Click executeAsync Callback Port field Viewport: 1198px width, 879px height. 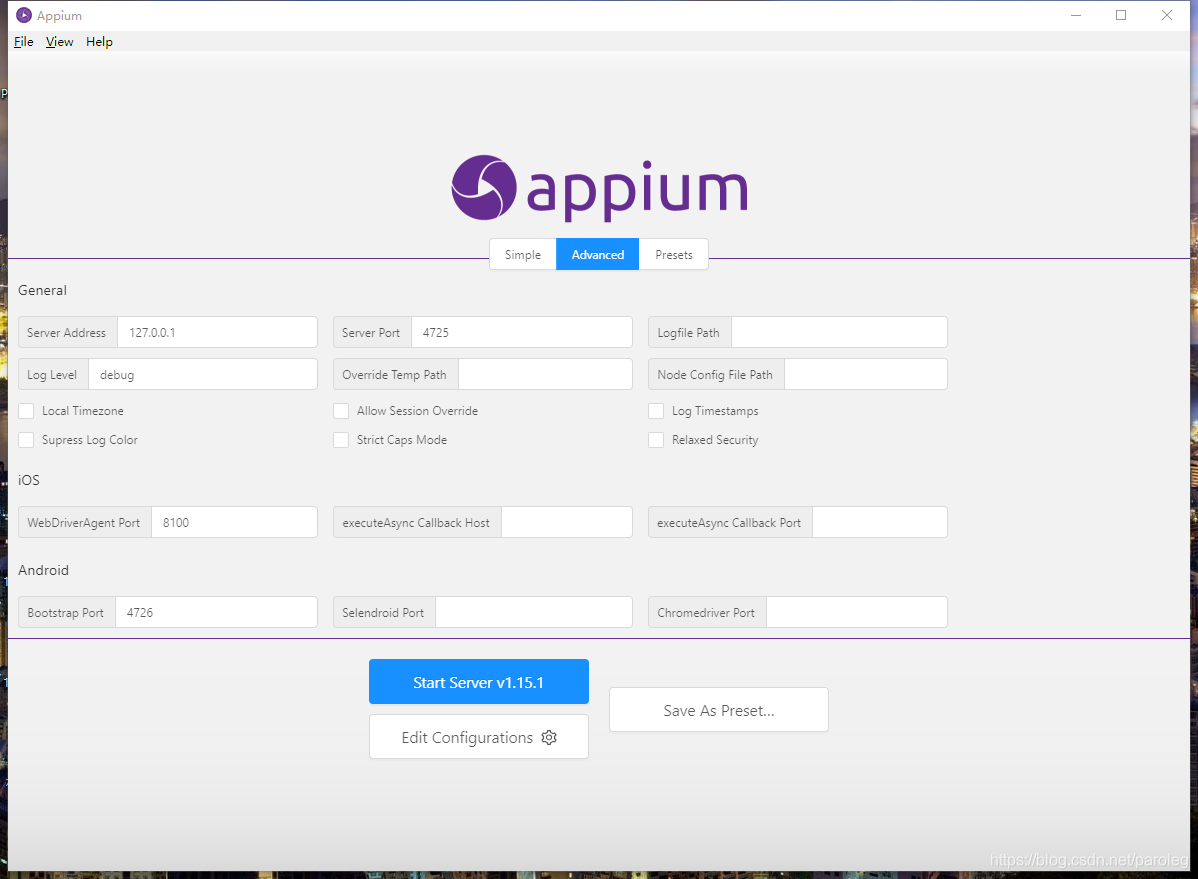[x=880, y=523]
